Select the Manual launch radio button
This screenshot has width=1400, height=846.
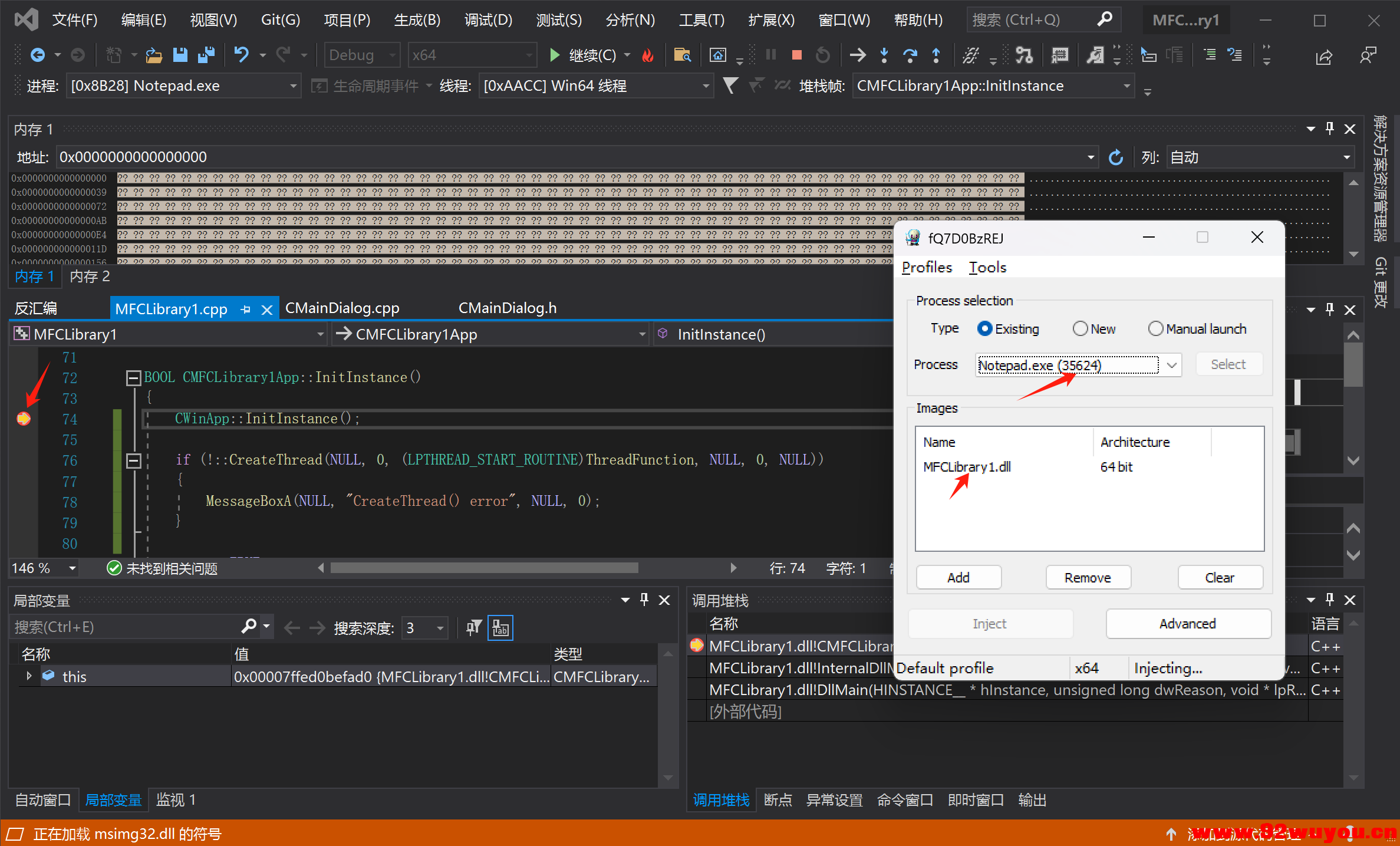[1155, 329]
